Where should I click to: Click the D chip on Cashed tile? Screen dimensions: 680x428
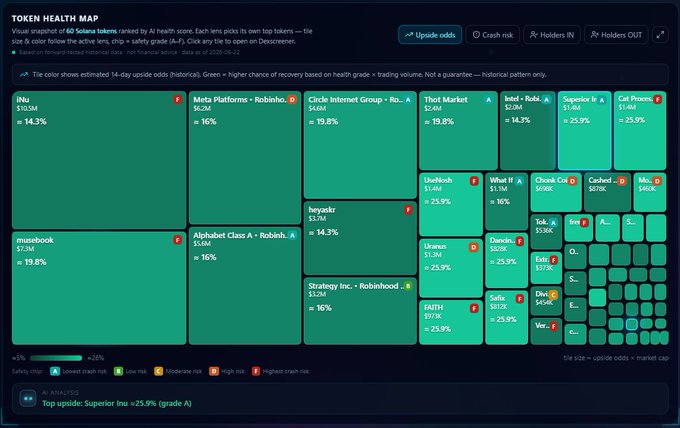(x=622, y=181)
